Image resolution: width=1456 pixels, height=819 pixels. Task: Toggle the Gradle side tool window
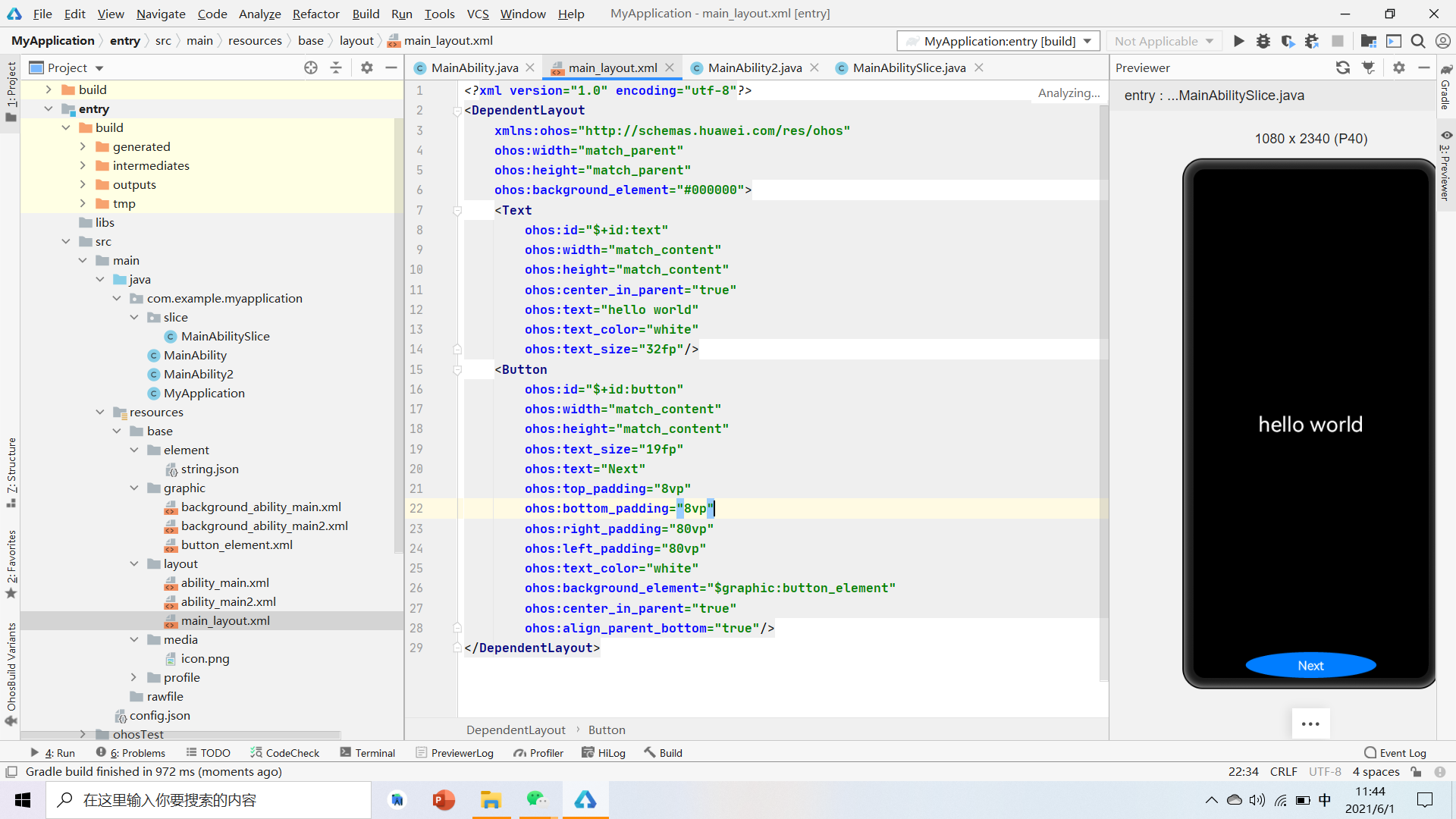click(x=1446, y=87)
